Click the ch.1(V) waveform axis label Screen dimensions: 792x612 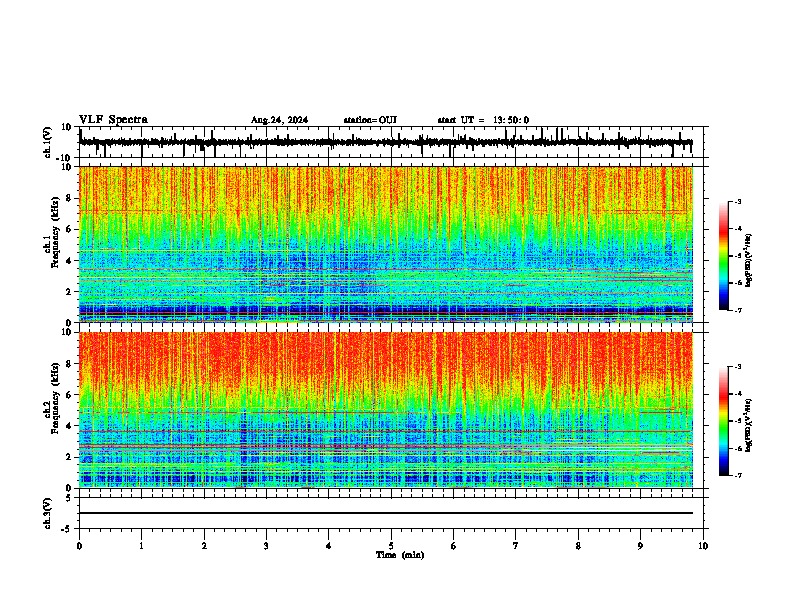pos(48,142)
